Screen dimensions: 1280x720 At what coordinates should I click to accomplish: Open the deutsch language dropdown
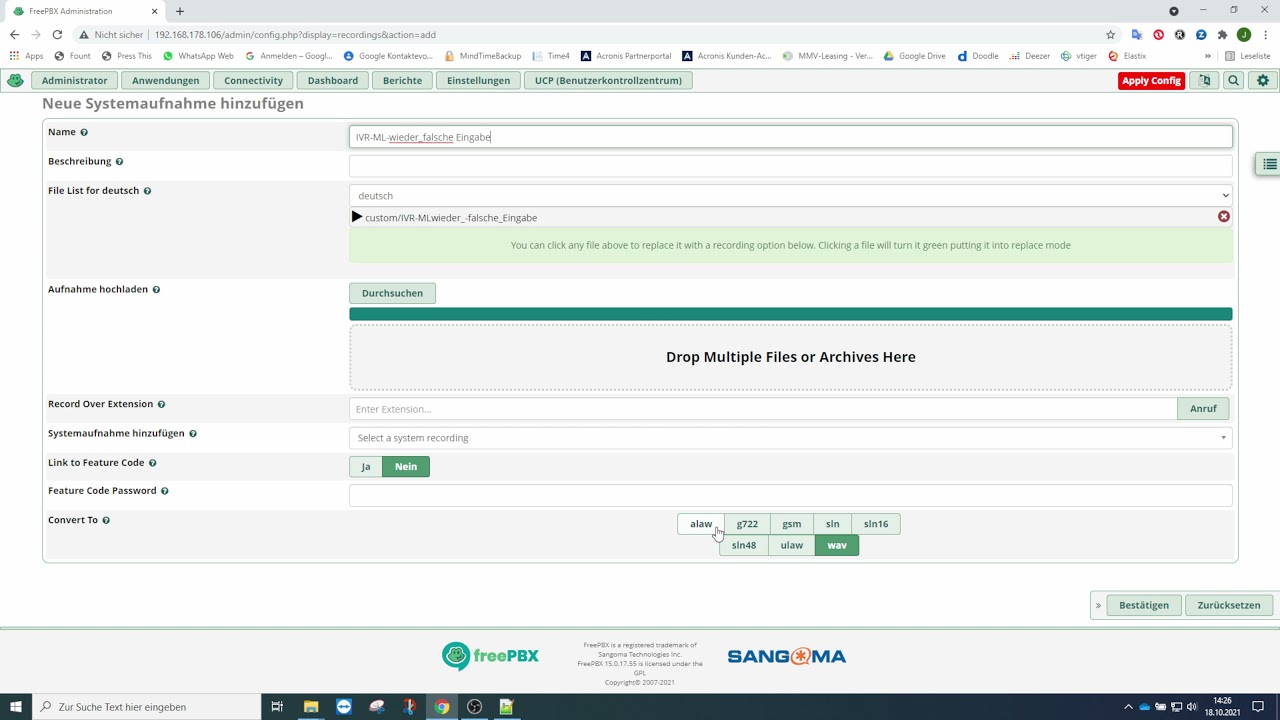[x=790, y=196]
